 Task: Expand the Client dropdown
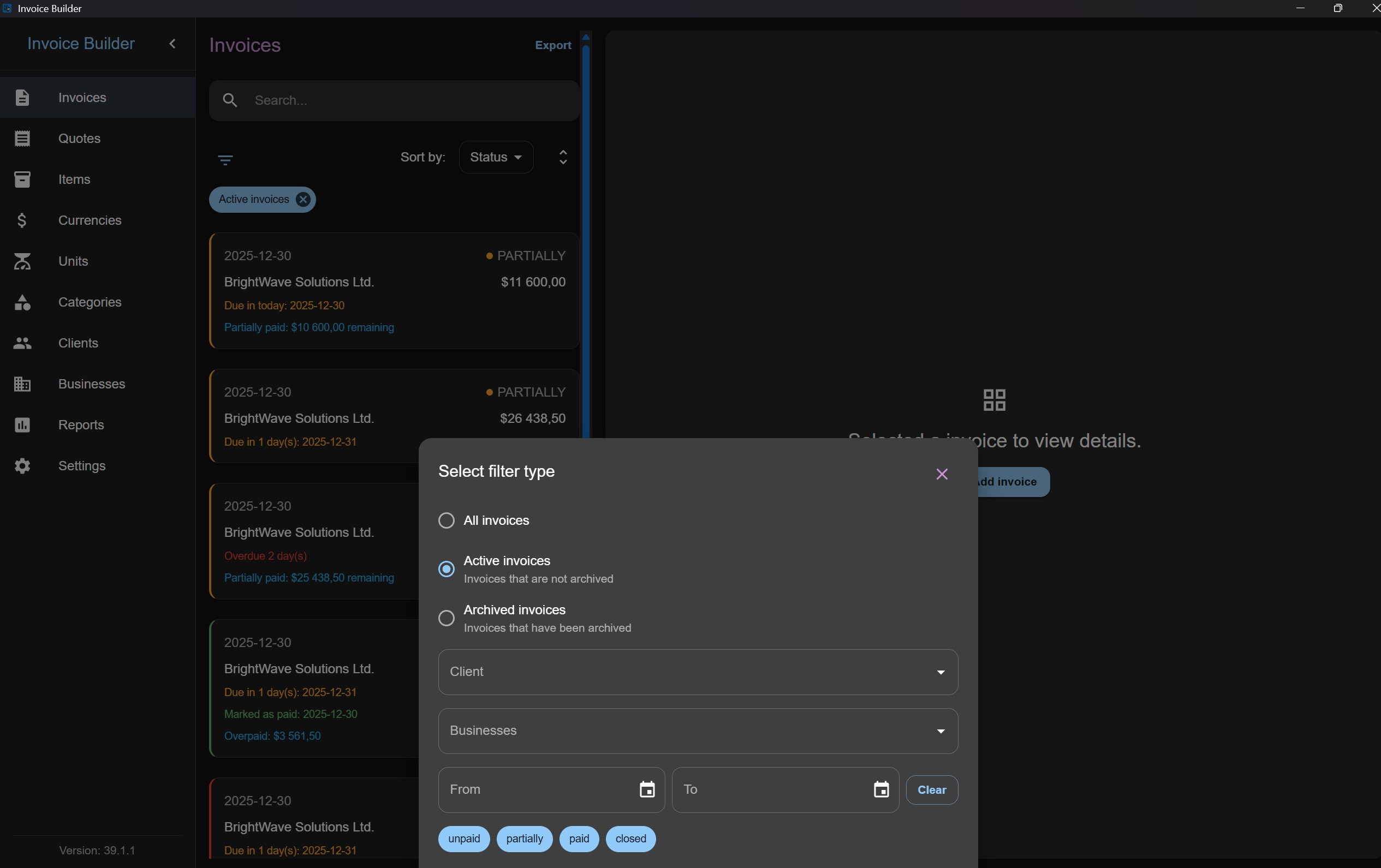pyautogui.click(x=698, y=672)
